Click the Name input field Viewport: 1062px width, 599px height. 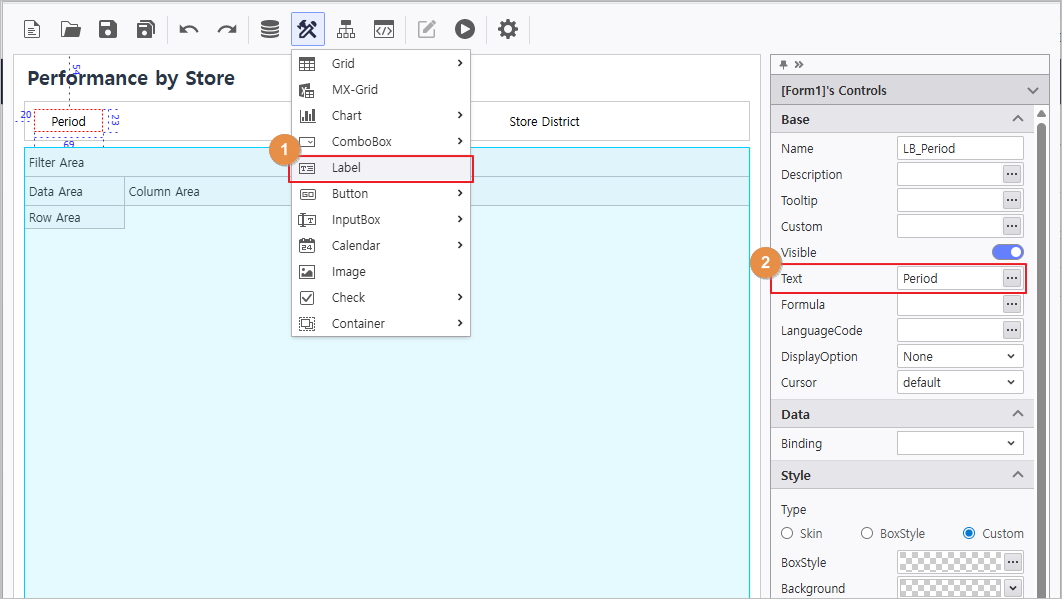[960, 149]
